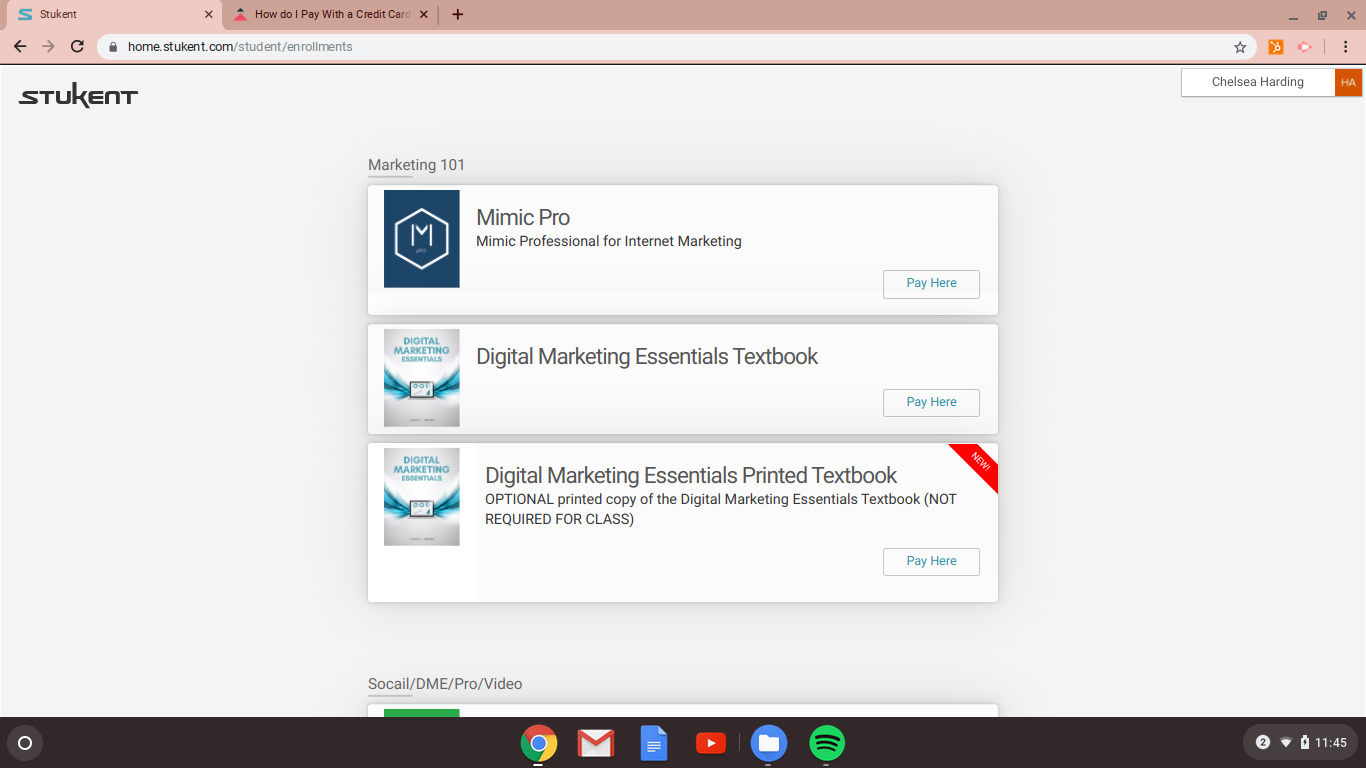Select the Stukent browser tab
The width and height of the screenshot is (1366, 768).
tap(110, 15)
